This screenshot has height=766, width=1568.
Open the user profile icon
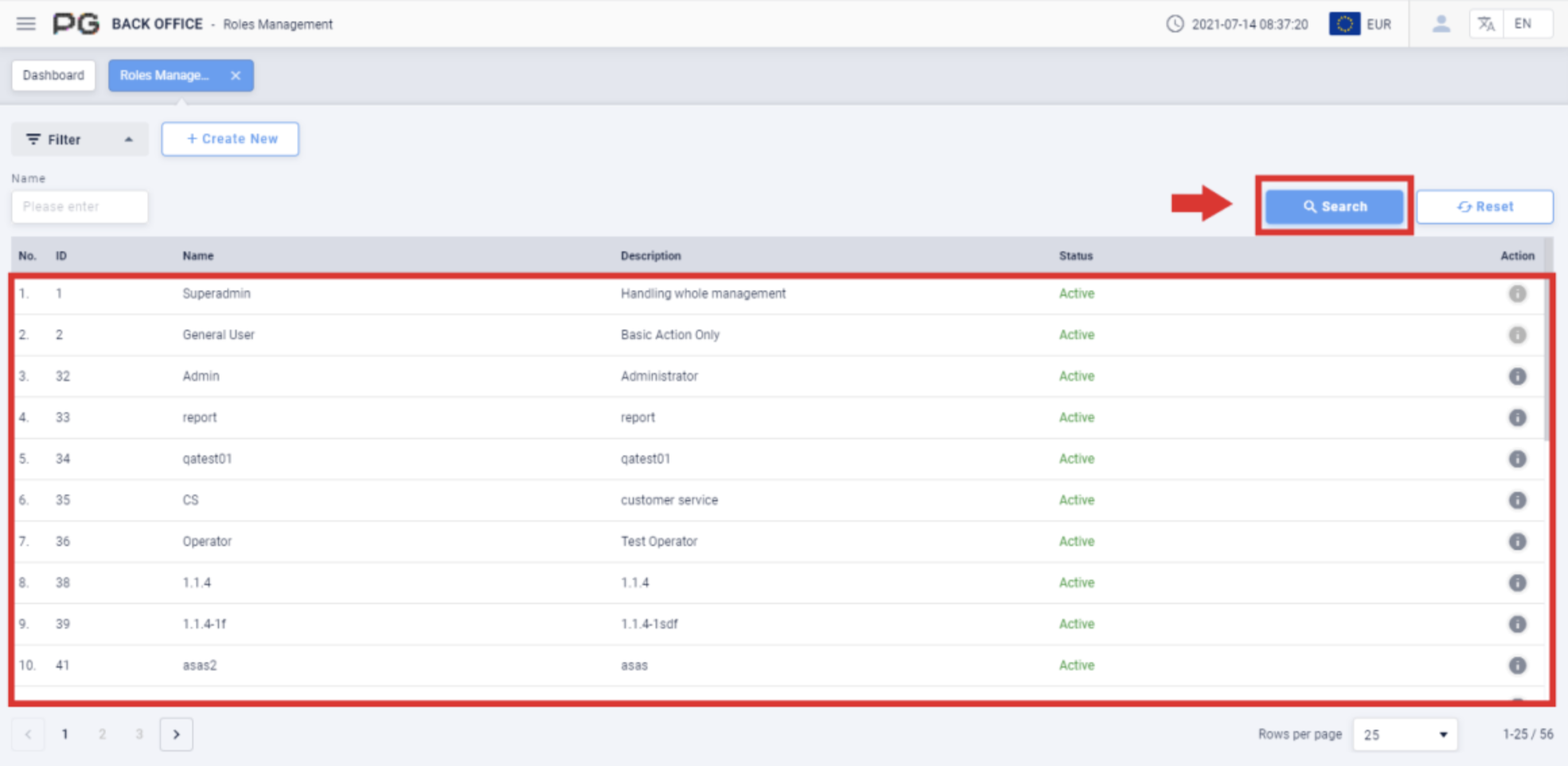coord(1440,24)
